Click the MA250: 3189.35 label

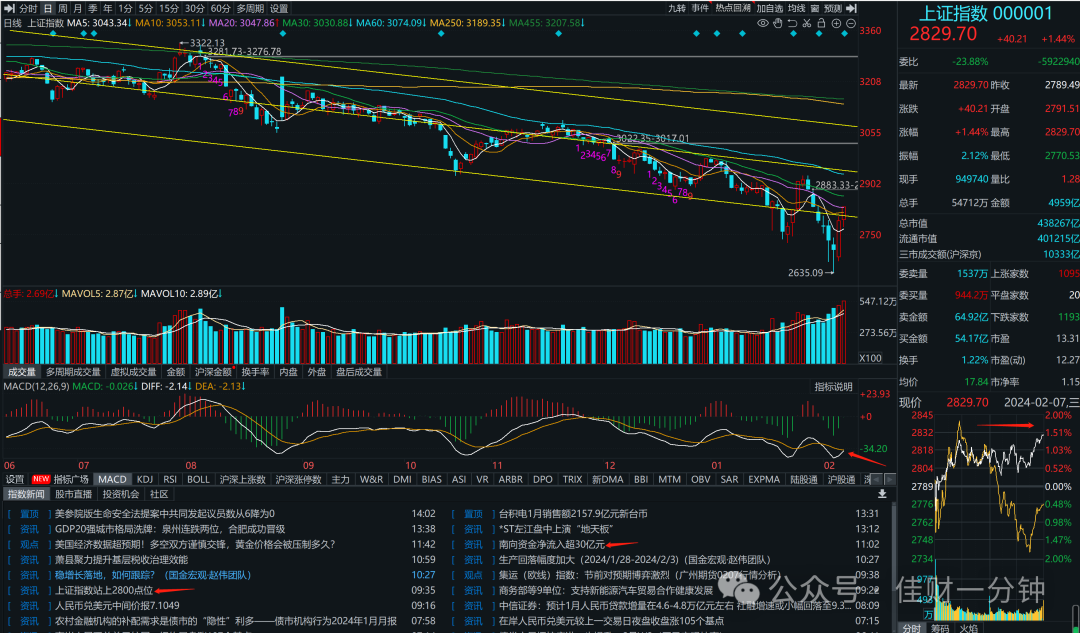pyautogui.click(x=466, y=23)
